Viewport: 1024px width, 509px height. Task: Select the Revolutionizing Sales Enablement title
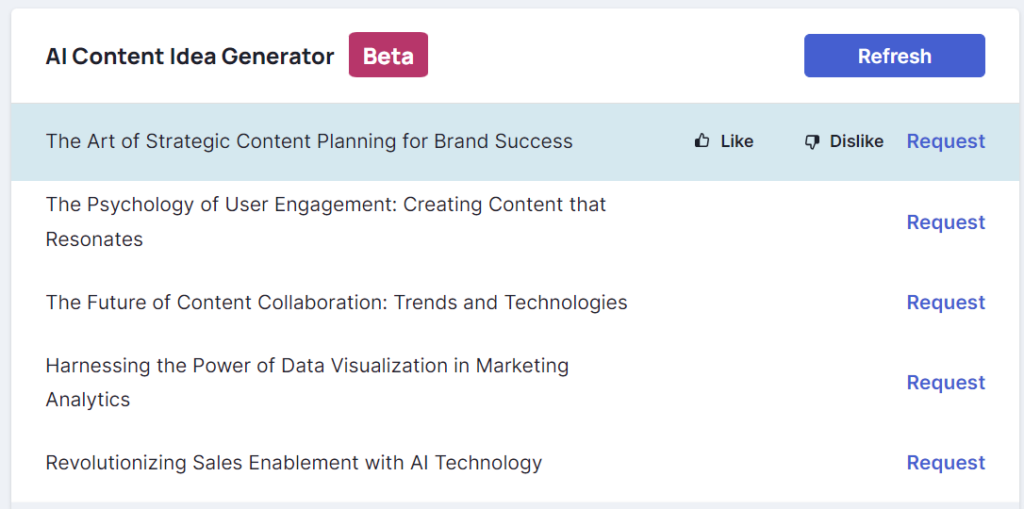coord(294,463)
